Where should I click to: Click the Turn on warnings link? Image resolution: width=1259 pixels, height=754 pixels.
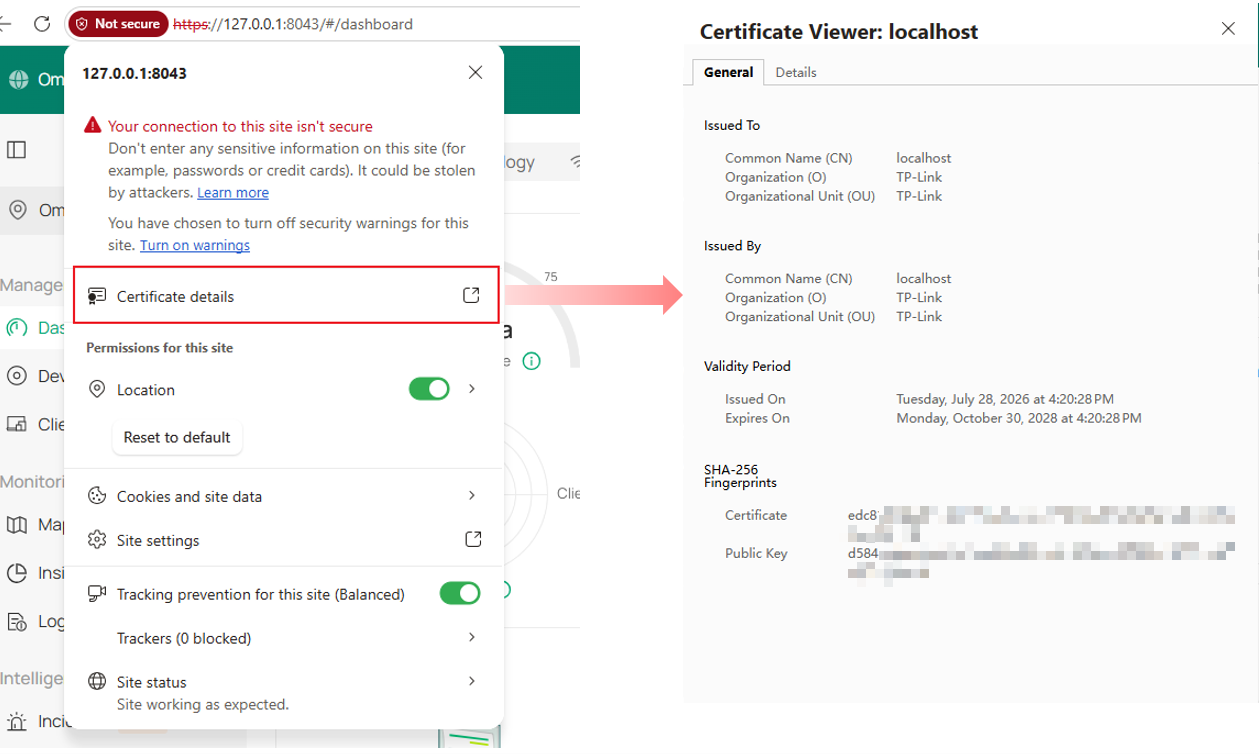point(195,245)
